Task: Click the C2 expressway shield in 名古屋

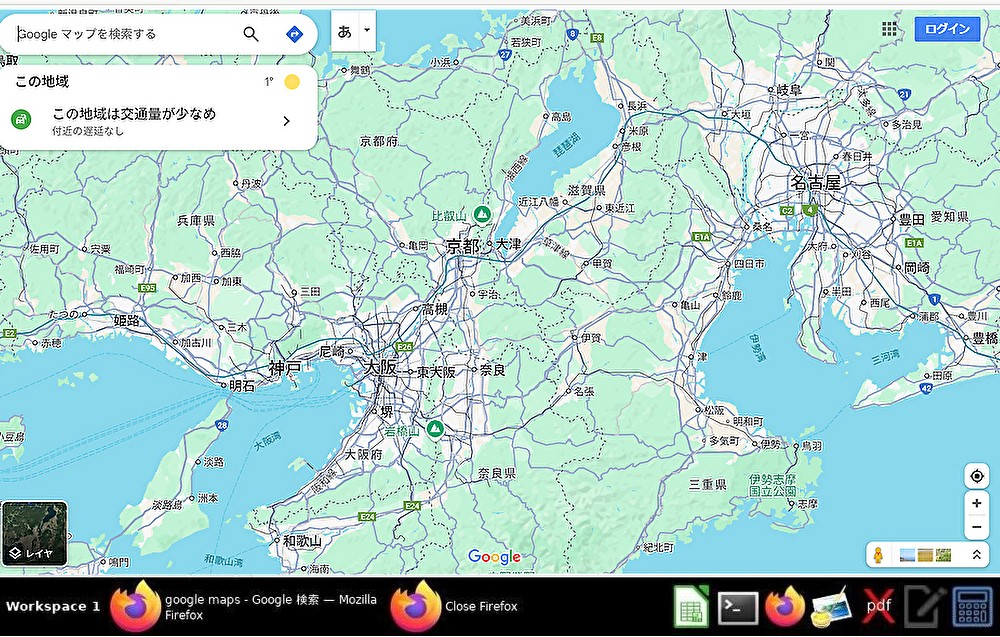Action: pos(788,210)
